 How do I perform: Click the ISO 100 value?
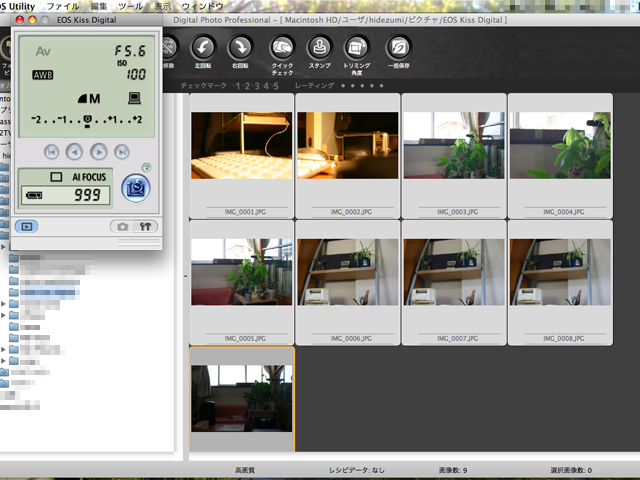(x=136, y=74)
